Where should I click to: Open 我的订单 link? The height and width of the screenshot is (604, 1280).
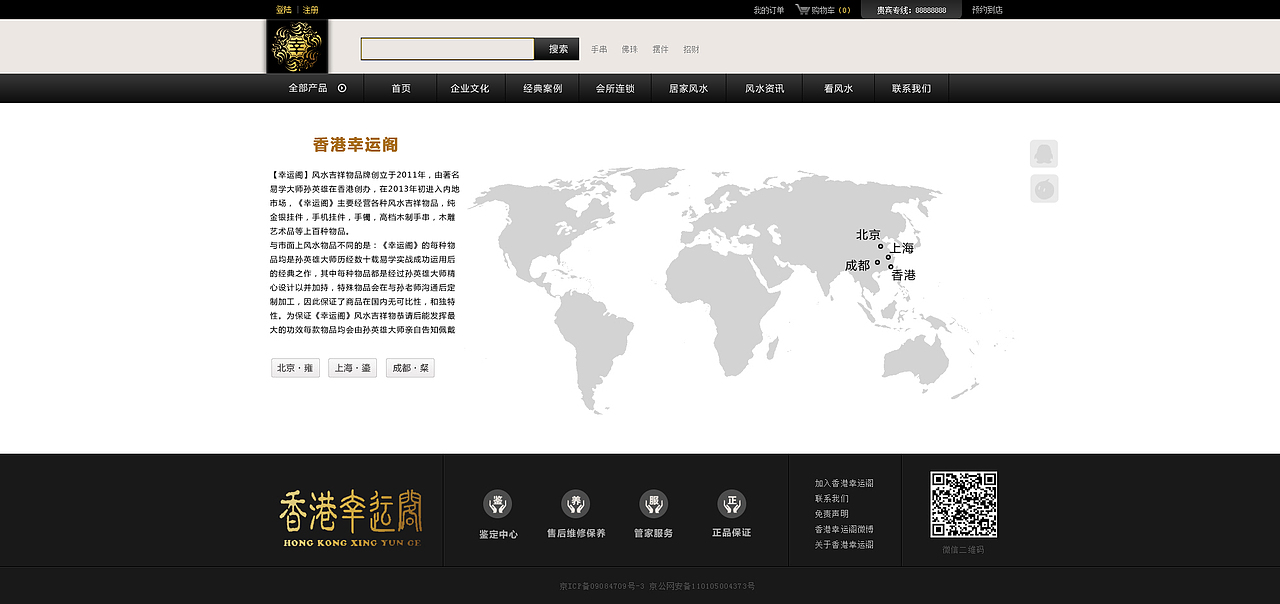(x=769, y=10)
